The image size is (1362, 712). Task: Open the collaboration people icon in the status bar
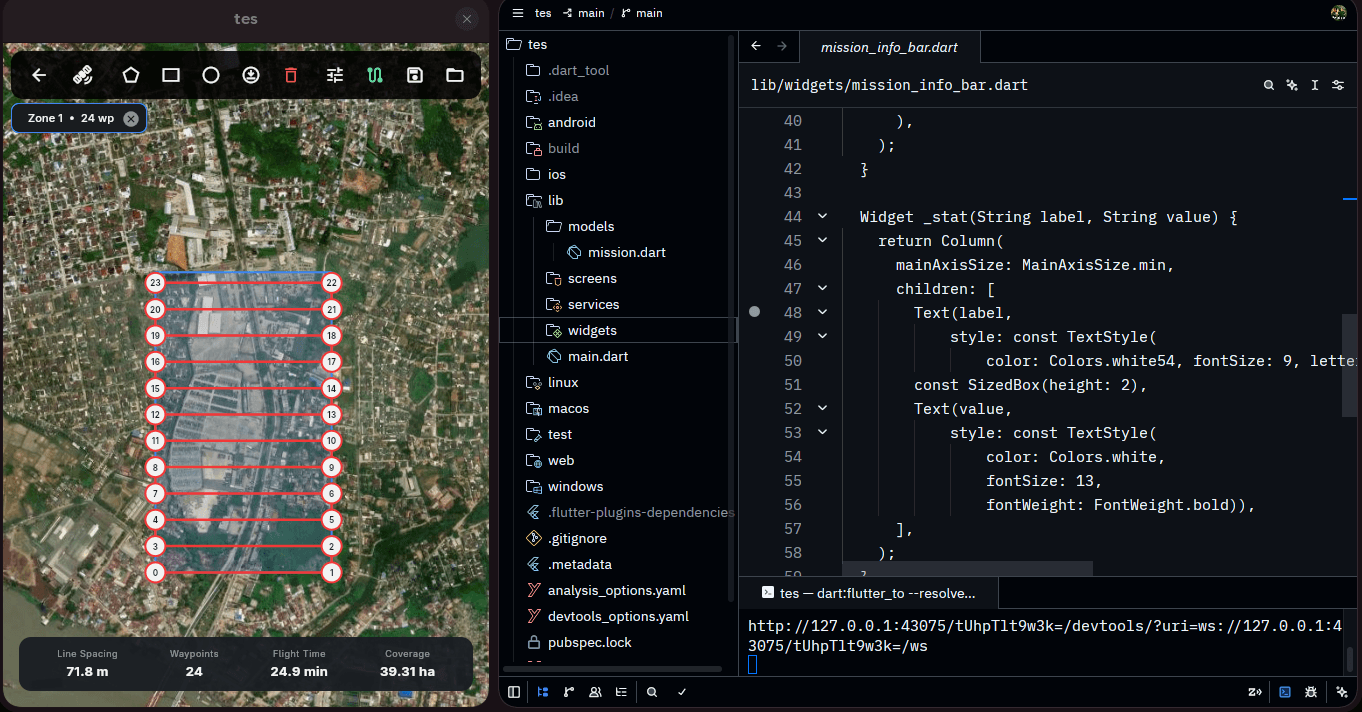(595, 691)
